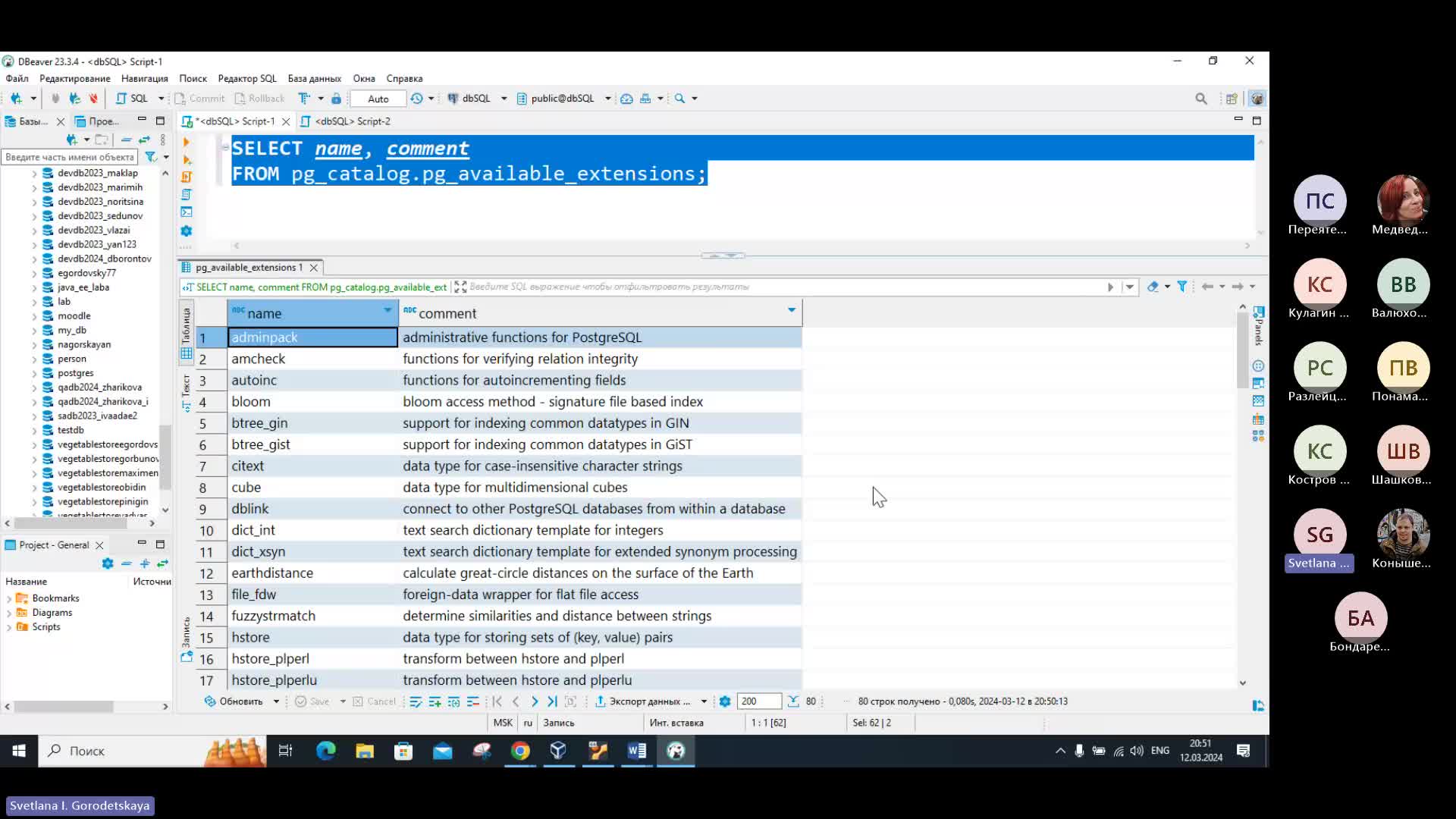Expand the postgres database node

tap(34, 373)
